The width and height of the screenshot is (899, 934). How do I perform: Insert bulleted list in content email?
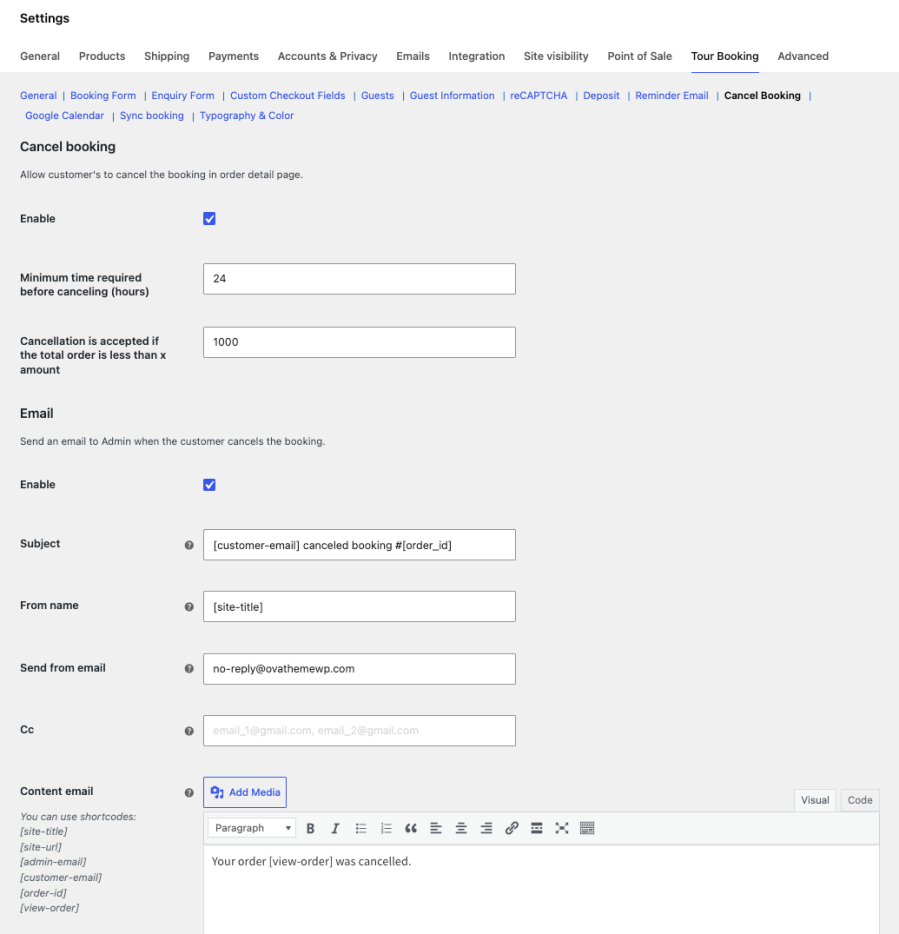pyautogui.click(x=360, y=828)
